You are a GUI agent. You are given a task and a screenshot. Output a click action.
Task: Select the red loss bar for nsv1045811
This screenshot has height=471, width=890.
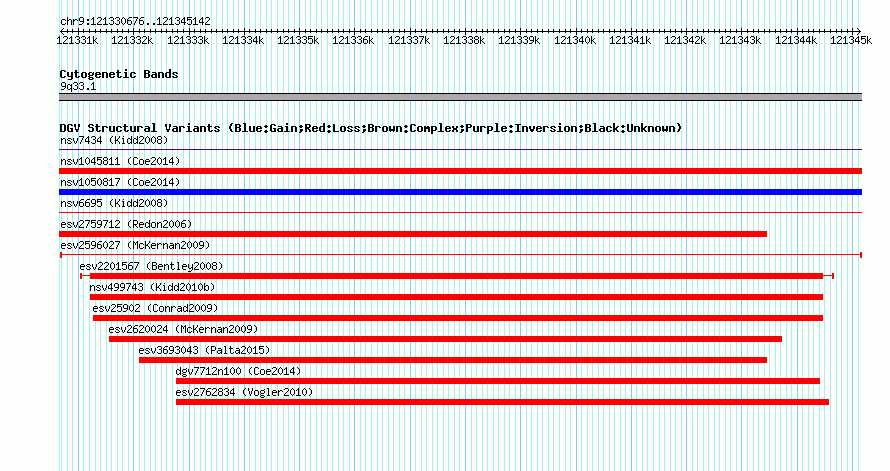460,171
